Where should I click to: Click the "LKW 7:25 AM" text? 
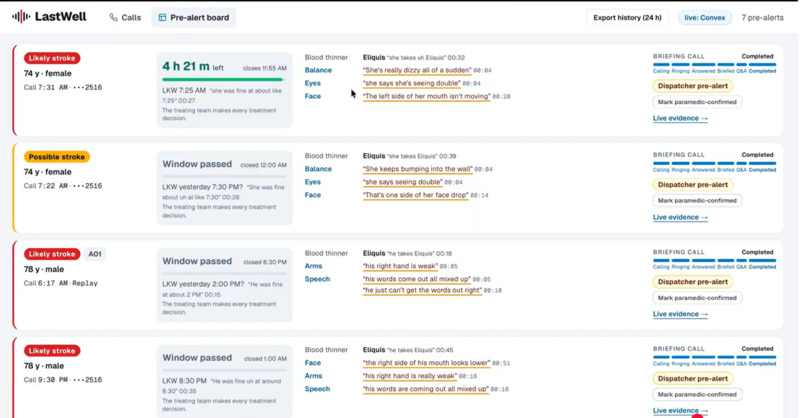click(184, 90)
